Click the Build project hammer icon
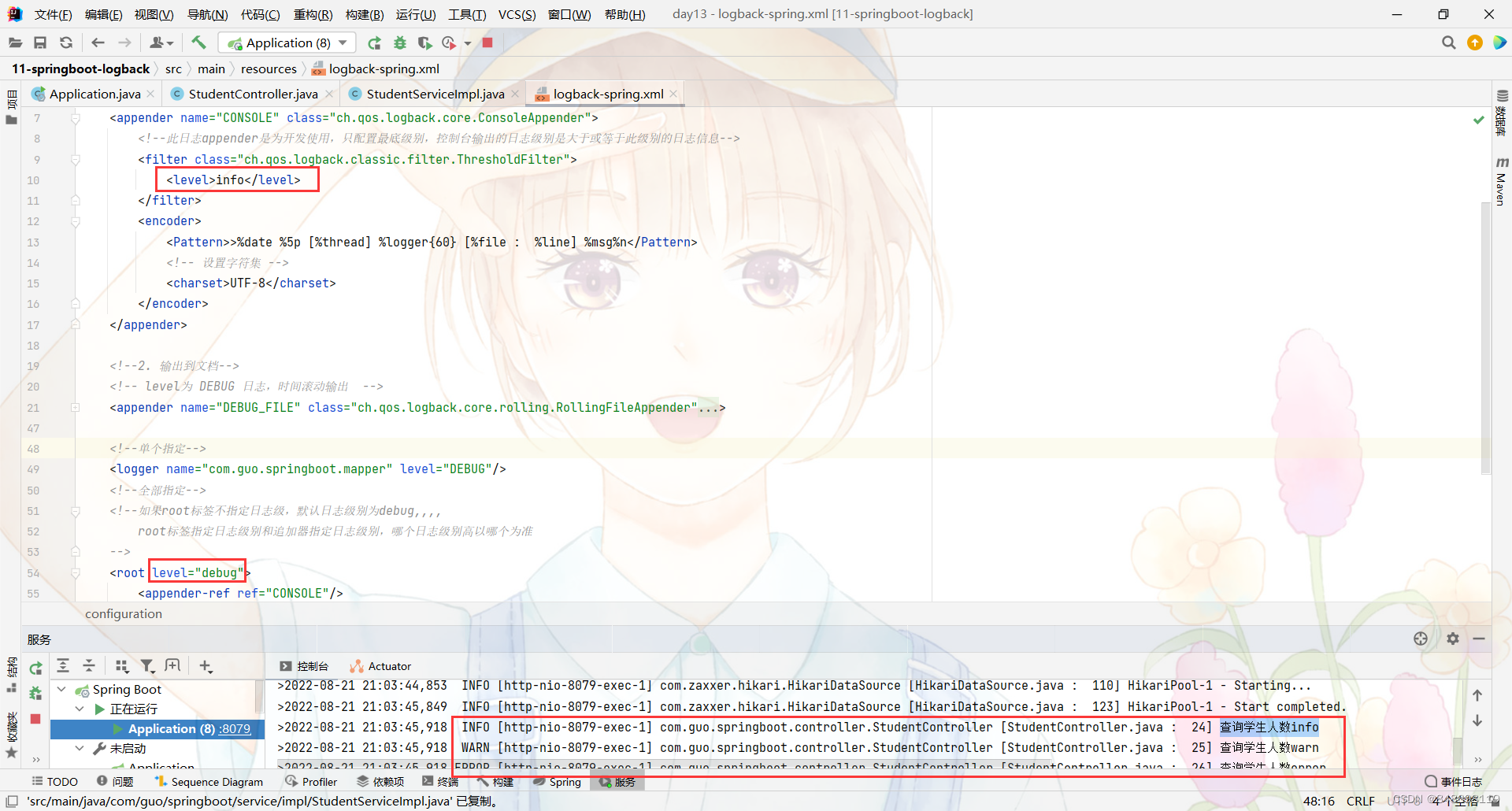 [x=198, y=43]
